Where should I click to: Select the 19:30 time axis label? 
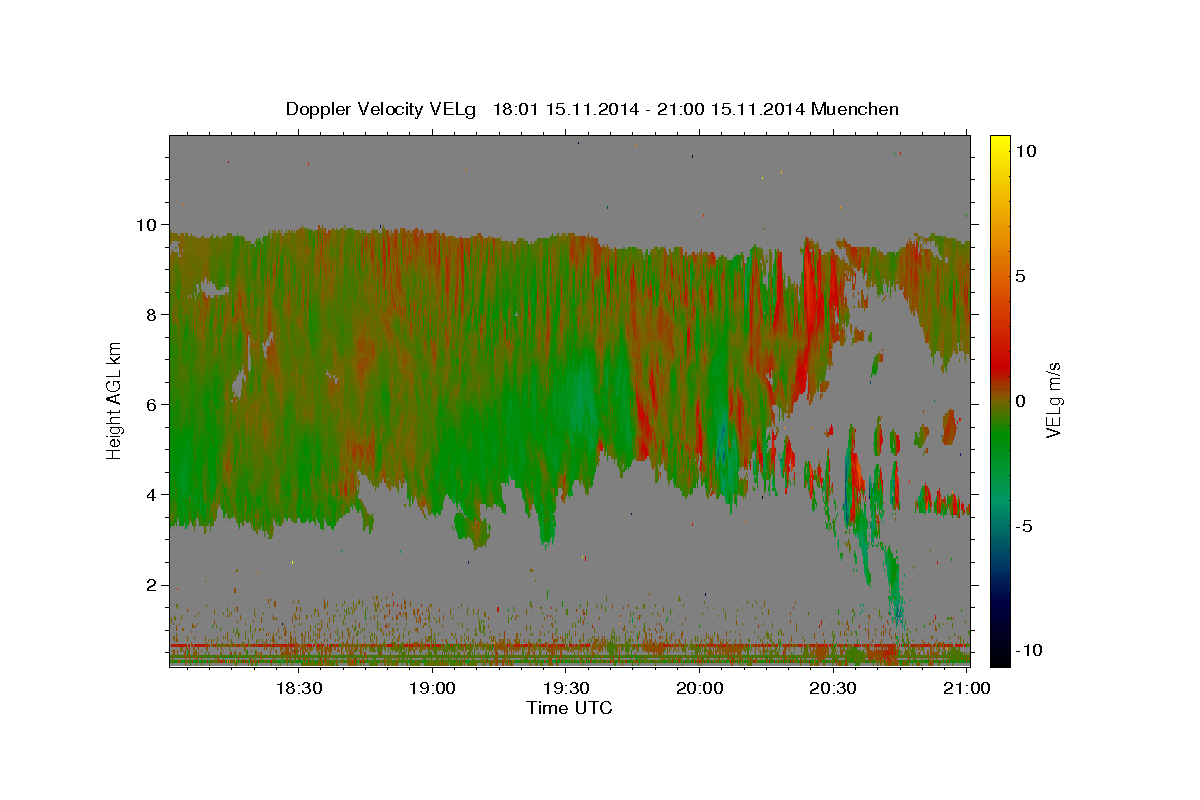click(x=566, y=688)
